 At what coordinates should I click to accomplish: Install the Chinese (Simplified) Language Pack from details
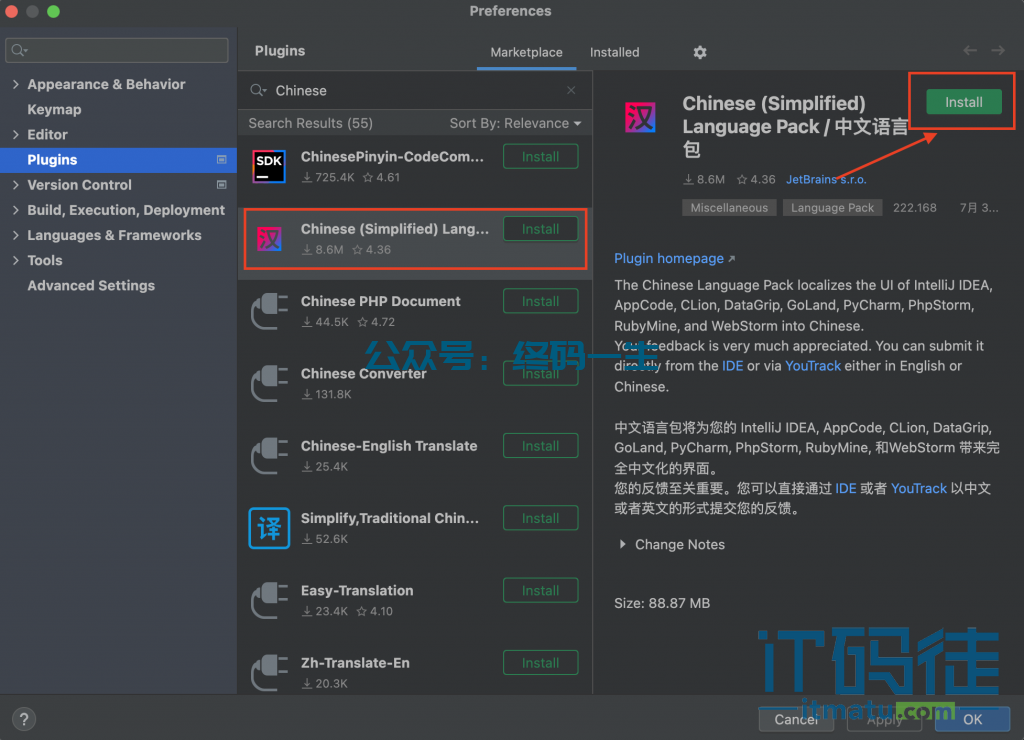click(963, 102)
